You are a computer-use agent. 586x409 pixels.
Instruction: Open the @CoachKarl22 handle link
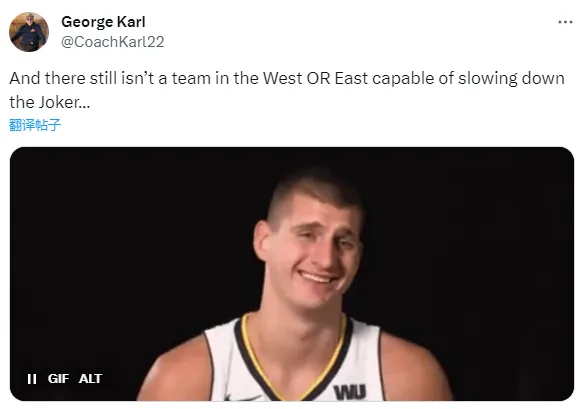(x=112, y=42)
